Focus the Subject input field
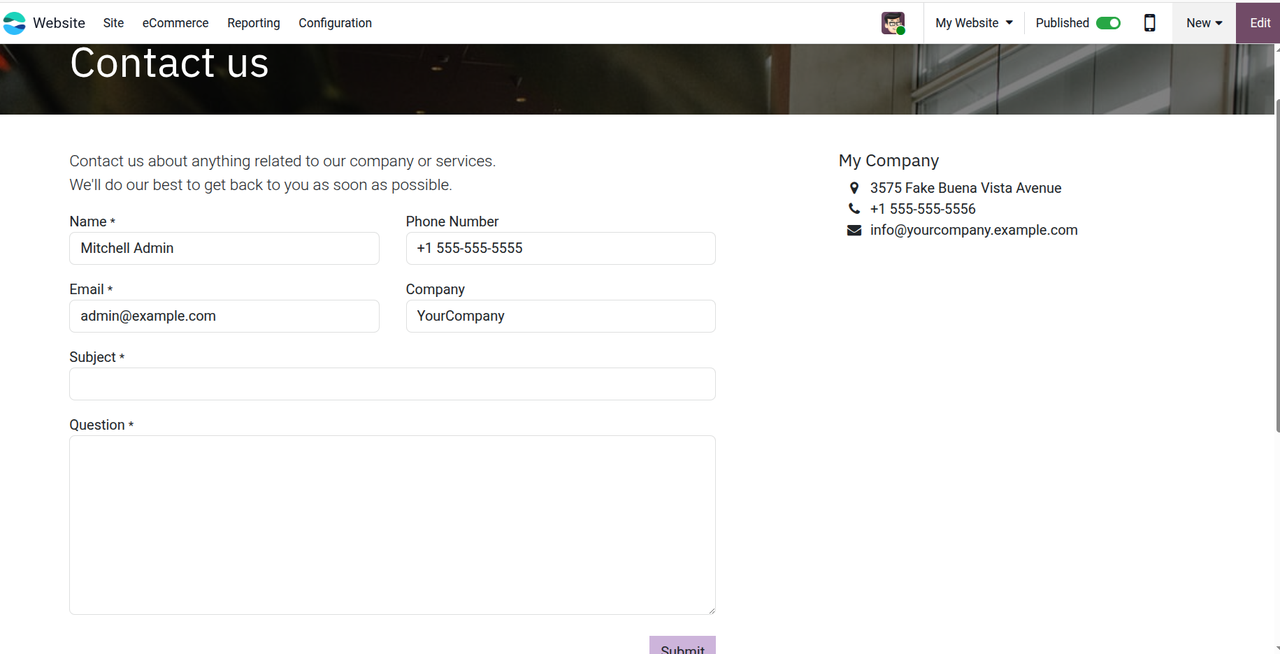 392,384
